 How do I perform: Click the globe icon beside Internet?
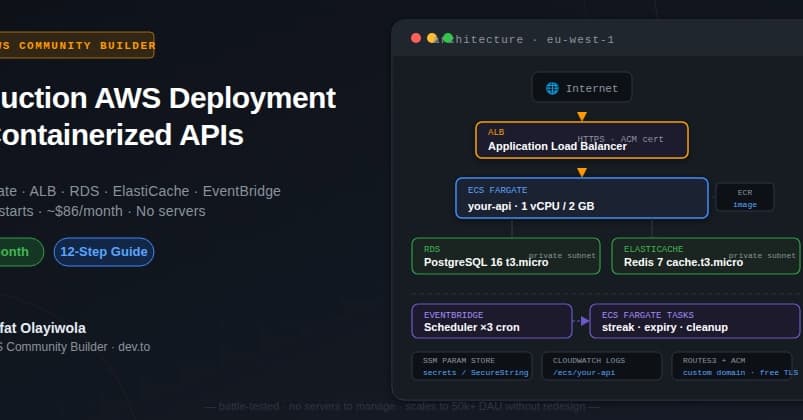[552, 88]
